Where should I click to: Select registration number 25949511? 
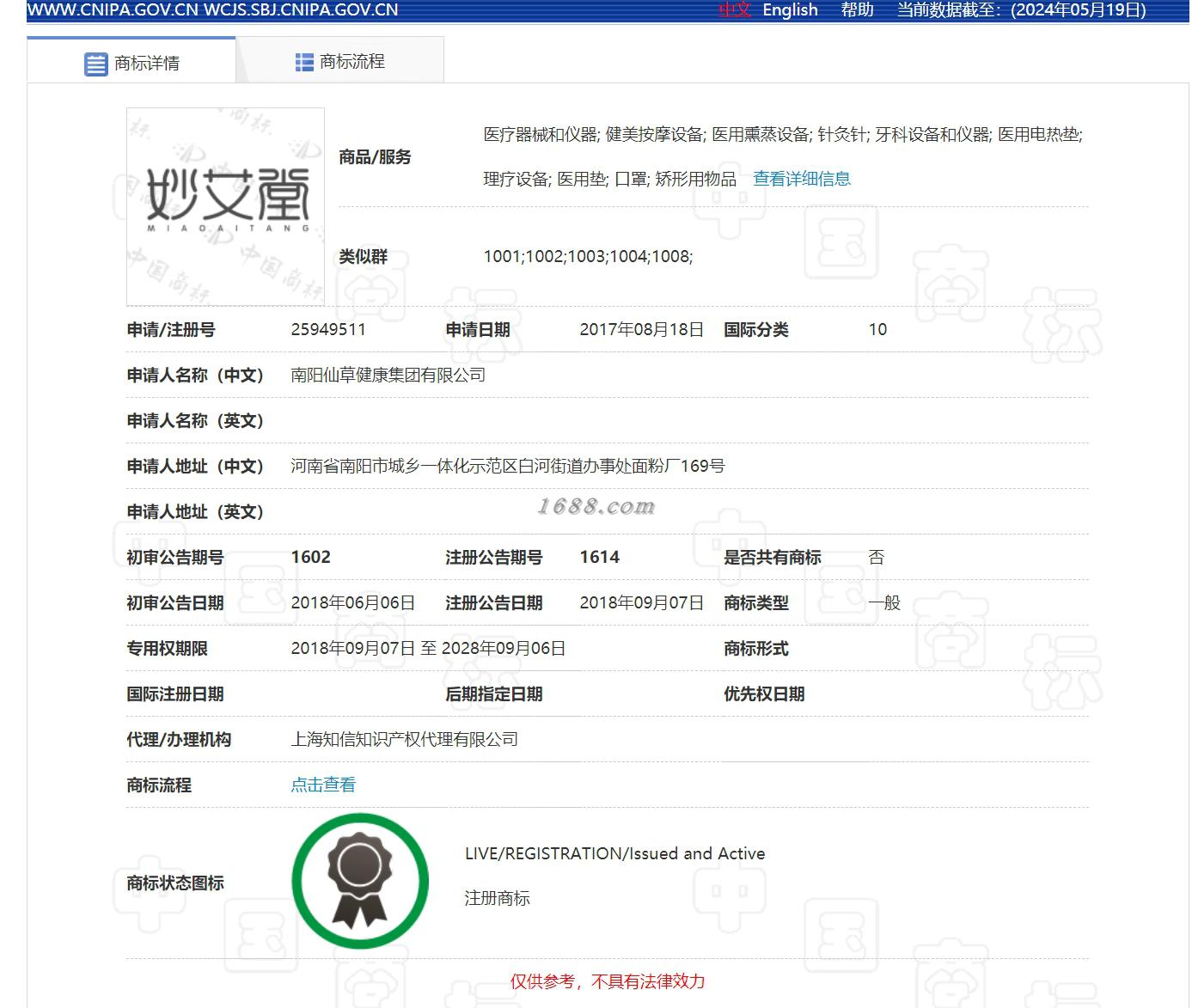328,329
